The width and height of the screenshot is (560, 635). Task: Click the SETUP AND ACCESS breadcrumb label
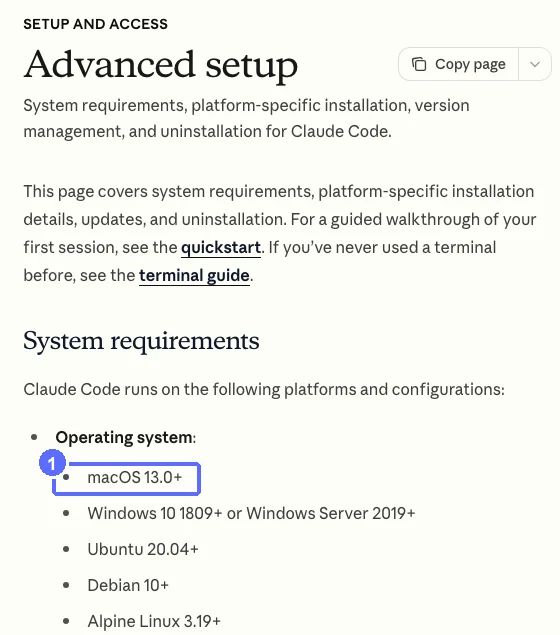[96, 24]
